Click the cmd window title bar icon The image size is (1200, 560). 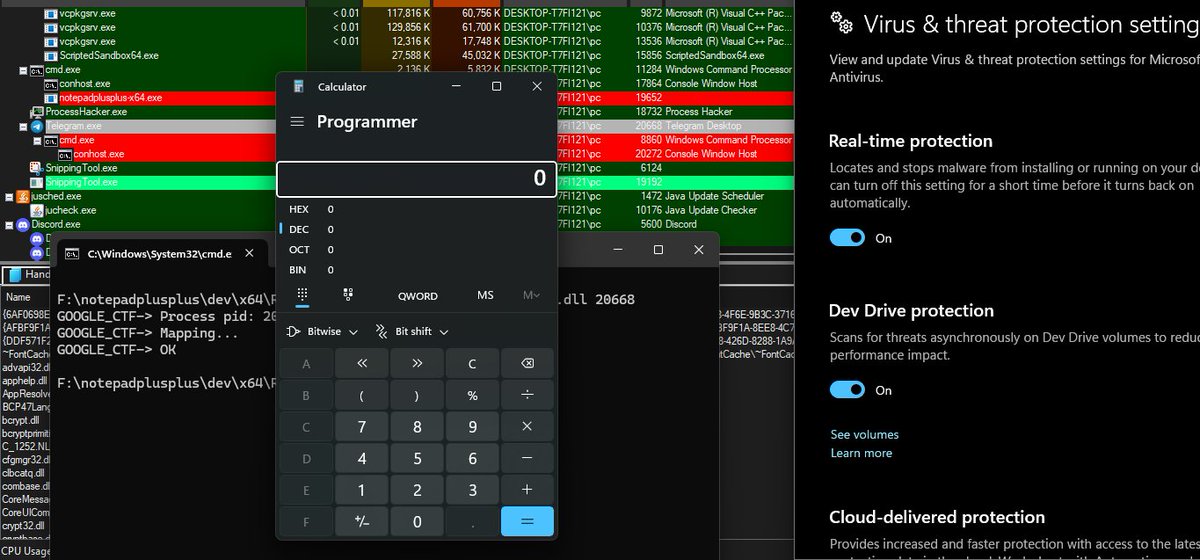pos(70,254)
